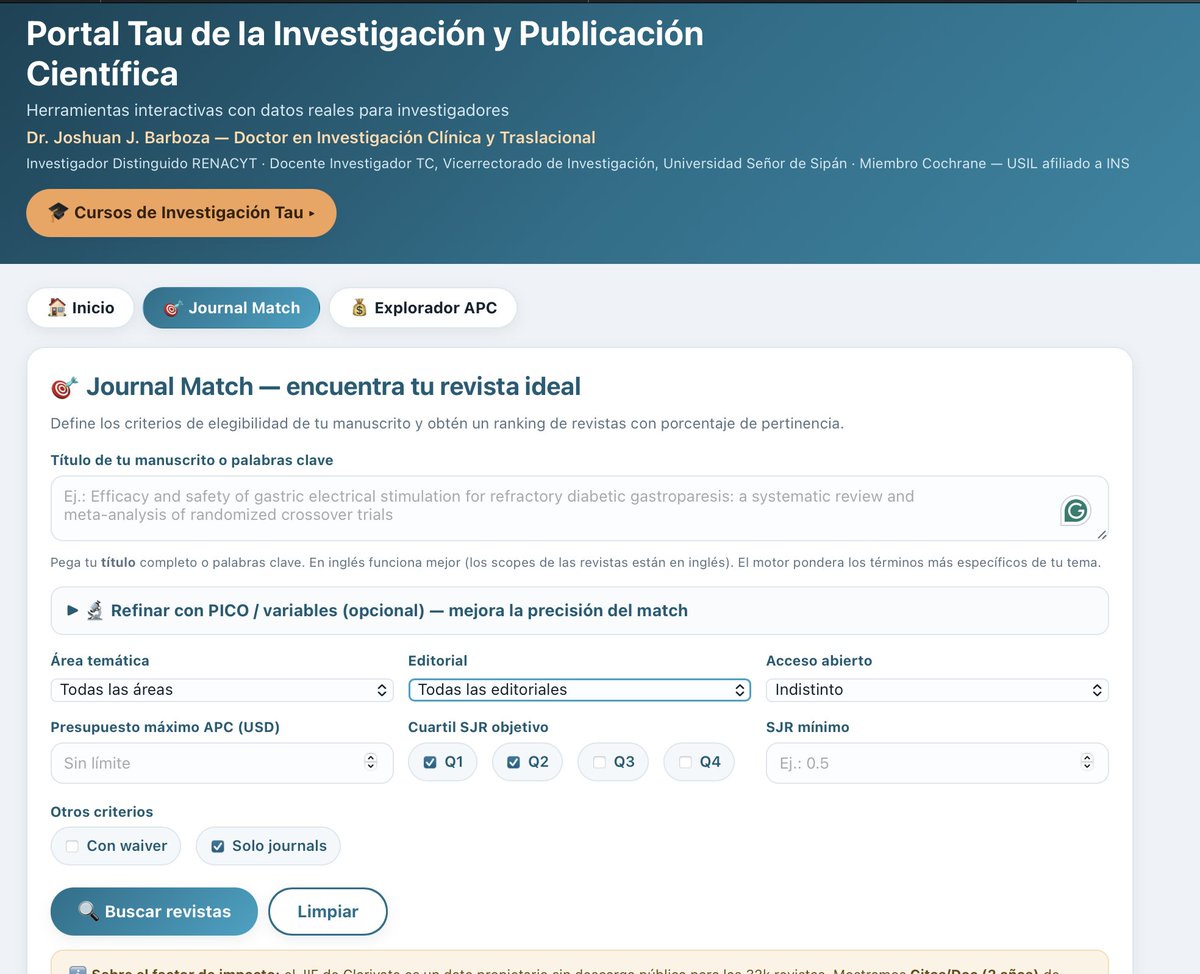Enable the Con waiver checkbox
Image resolution: width=1200 pixels, height=974 pixels.
(x=72, y=846)
